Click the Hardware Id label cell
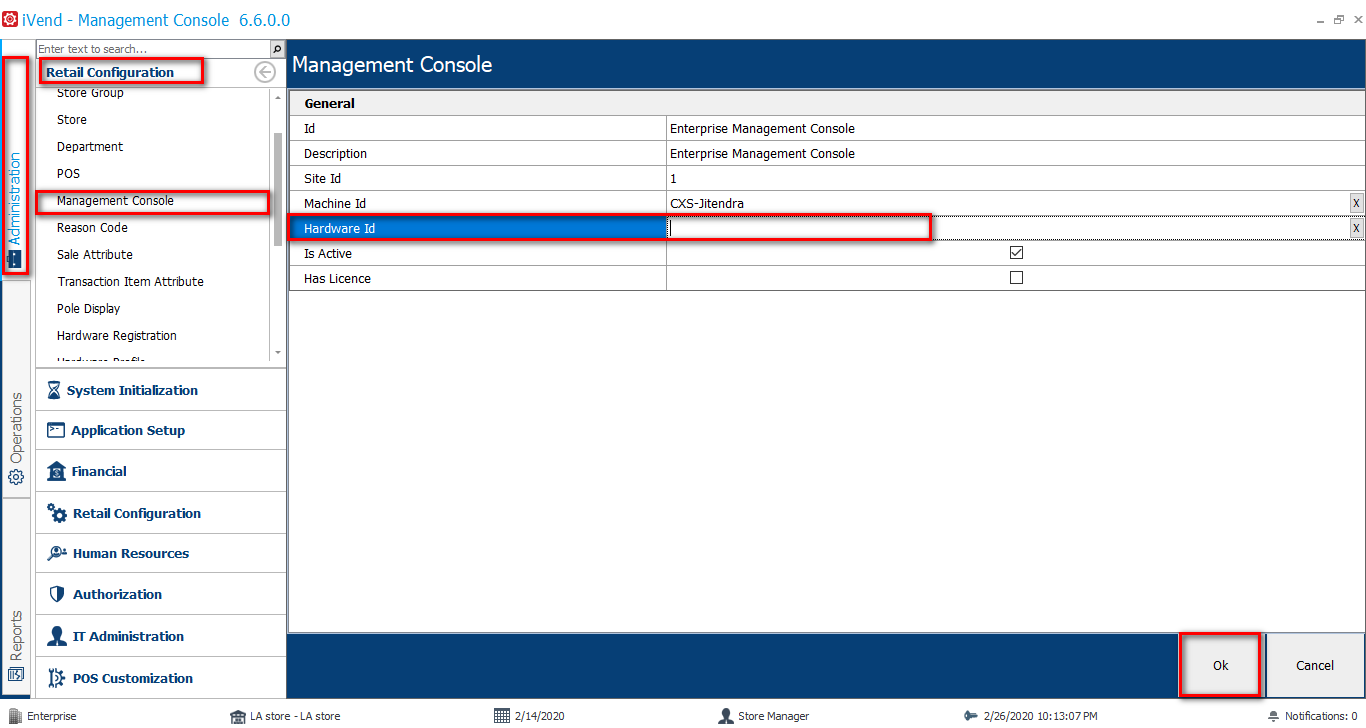1366x728 pixels. click(x=478, y=229)
